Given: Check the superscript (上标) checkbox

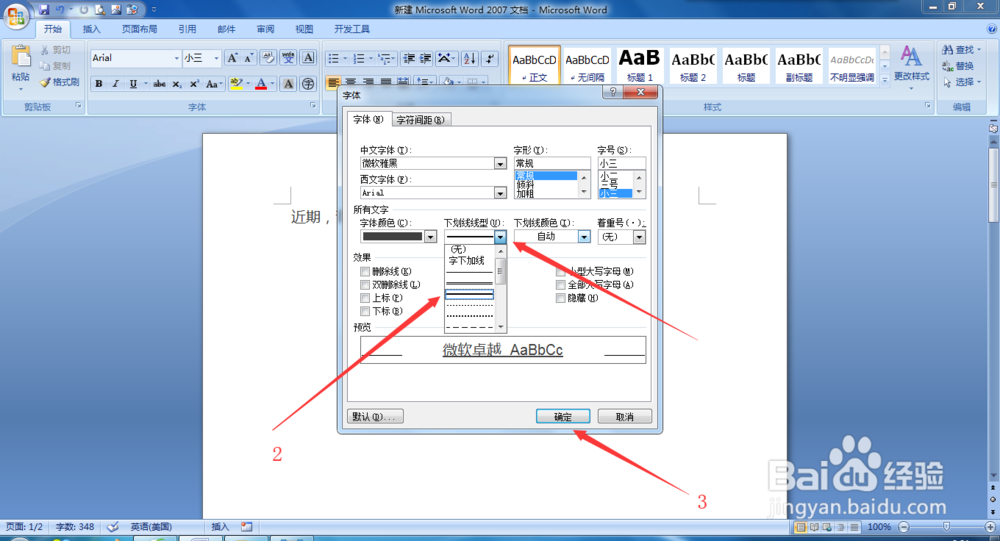Looking at the screenshot, I should click(365, 298).
